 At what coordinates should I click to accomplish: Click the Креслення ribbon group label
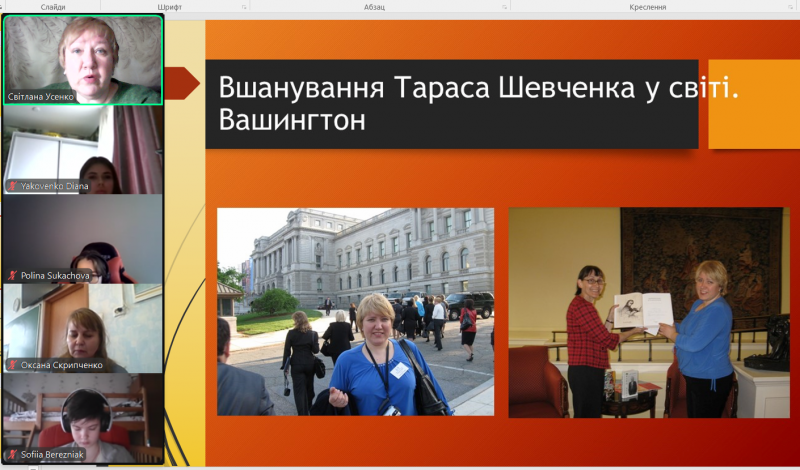[x=648, y=7]
